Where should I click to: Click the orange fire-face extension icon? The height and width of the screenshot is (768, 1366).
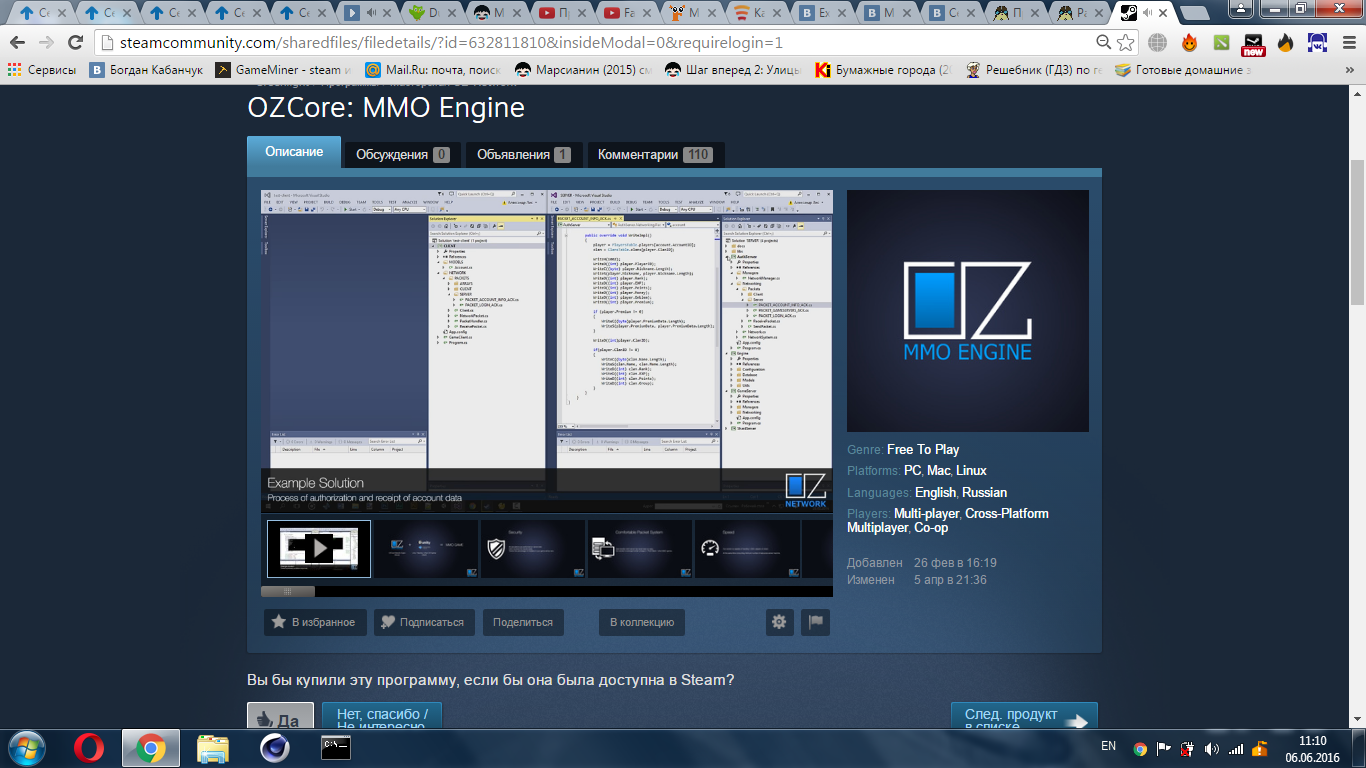pos(1190,43)
